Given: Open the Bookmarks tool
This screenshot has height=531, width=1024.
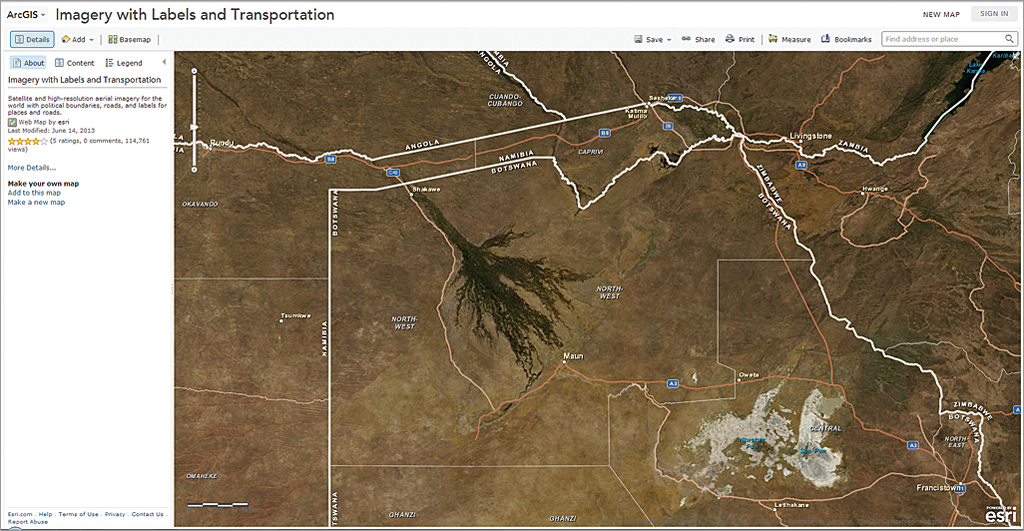Looking at the screenshot, I should [x=846, y=39].
